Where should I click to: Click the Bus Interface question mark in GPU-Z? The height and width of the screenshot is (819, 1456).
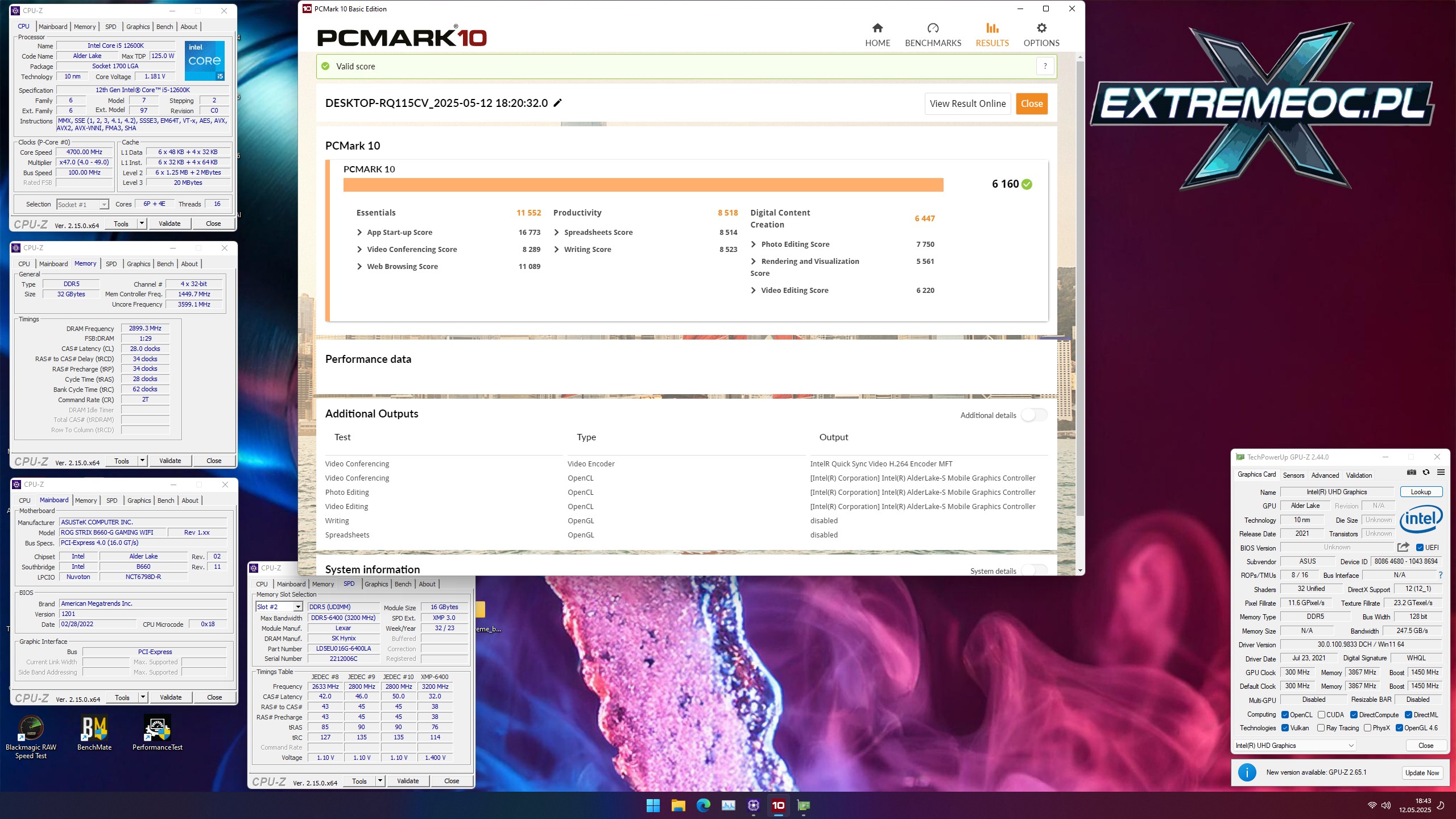point(1441,575)
